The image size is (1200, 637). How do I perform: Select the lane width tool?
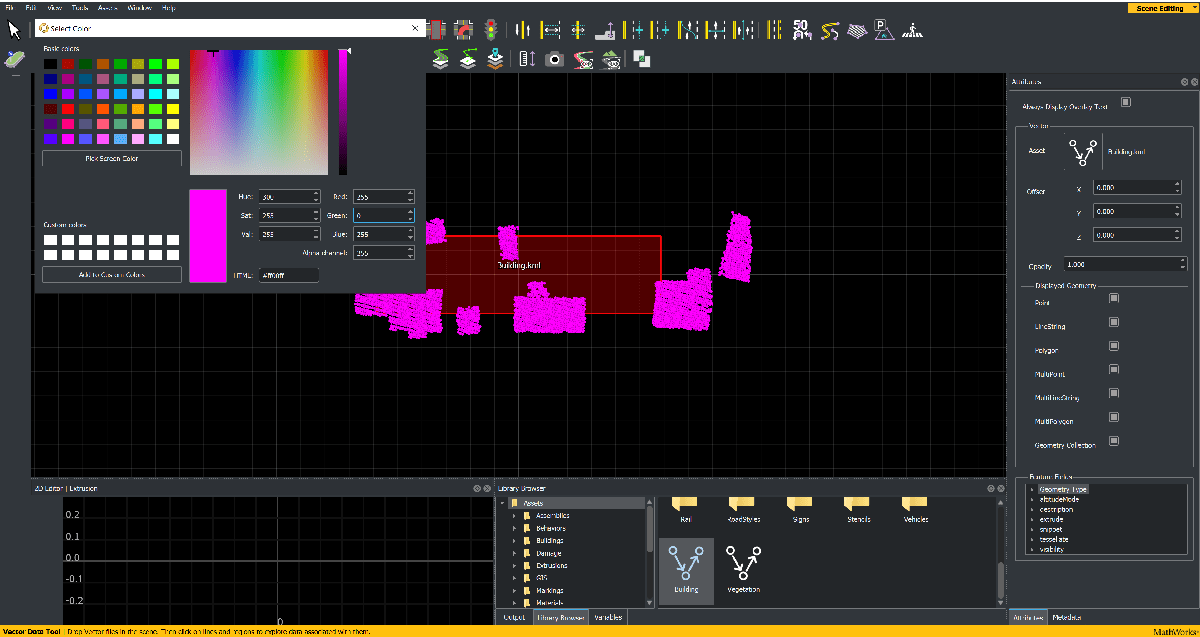(x=550, y=30)
